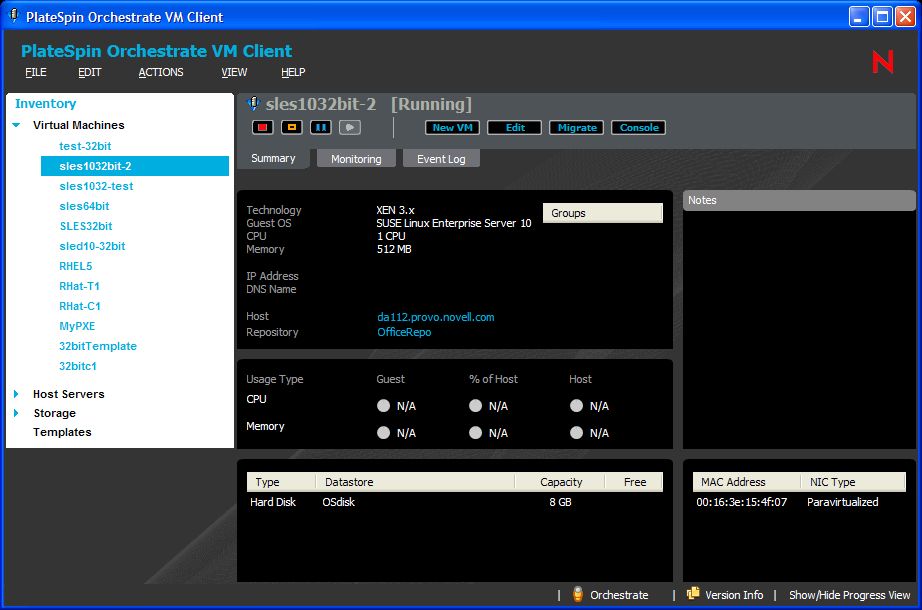
Task: Click the Version Info icon
Action: [x=693, y=594]
